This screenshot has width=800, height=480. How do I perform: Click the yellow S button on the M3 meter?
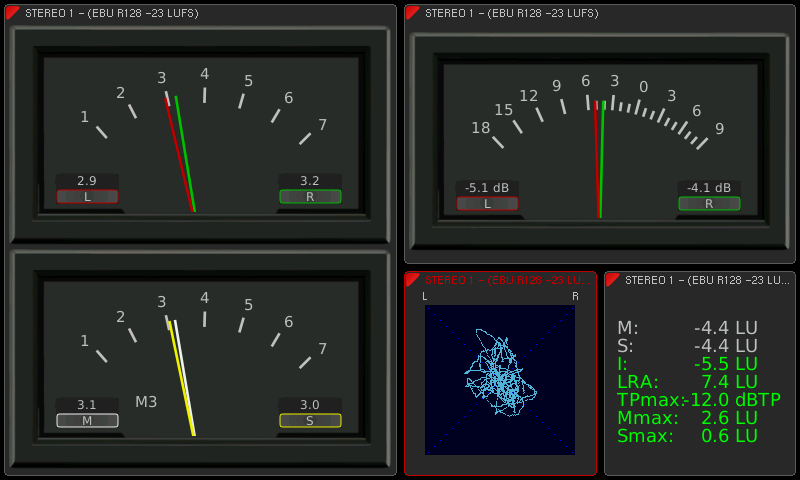310,421
